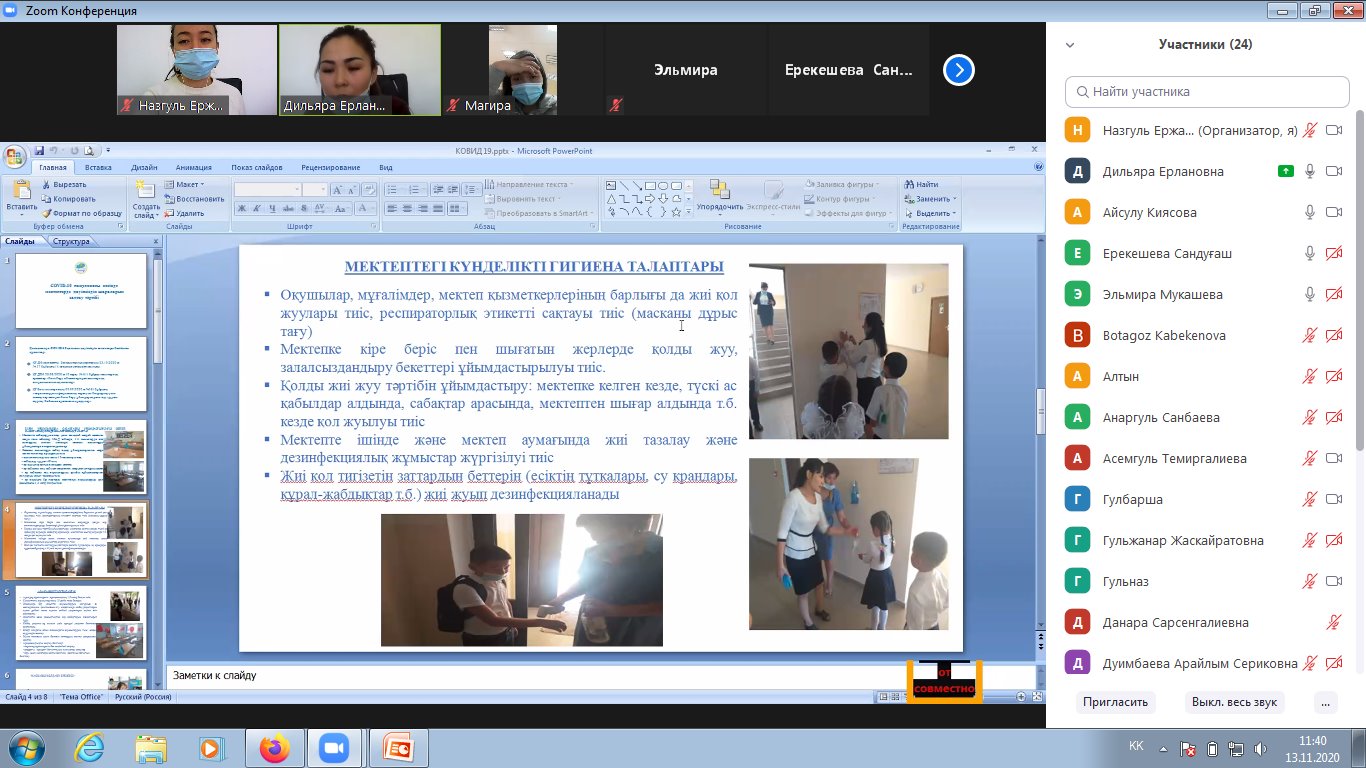Click microphone icon next to Айсулу Киясова
Screen dimensions: 1366x768
pos(1309,212)
